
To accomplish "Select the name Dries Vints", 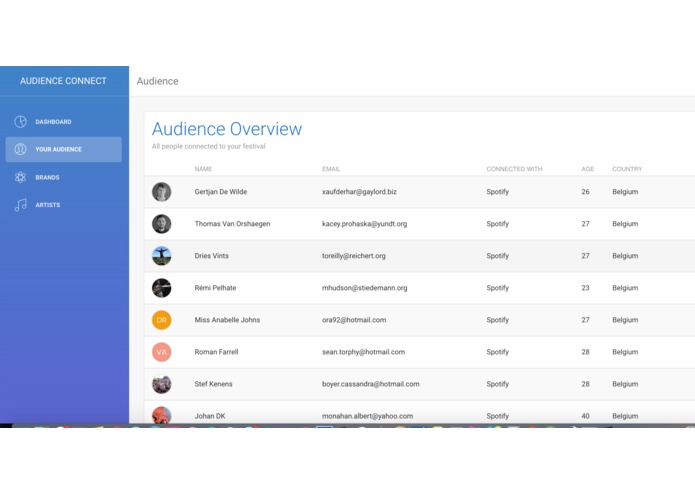I will click(x=211, y=256).
